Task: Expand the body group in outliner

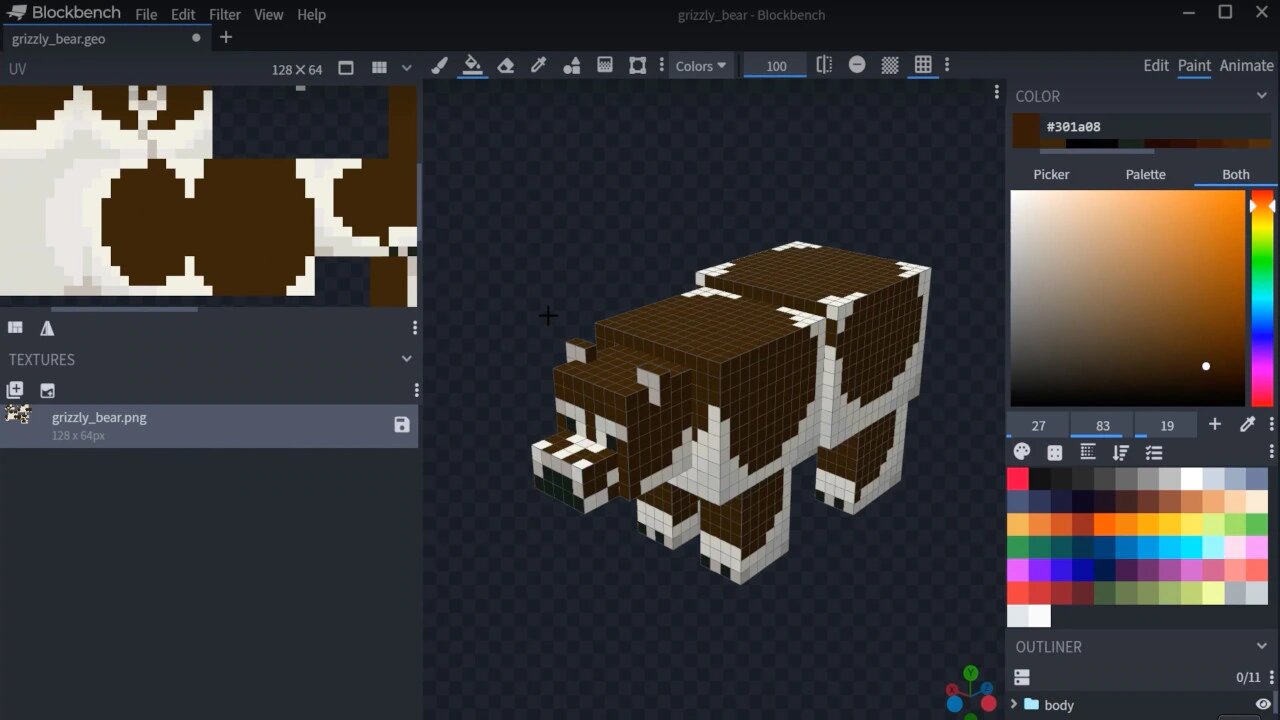Action: (1014, 704)
